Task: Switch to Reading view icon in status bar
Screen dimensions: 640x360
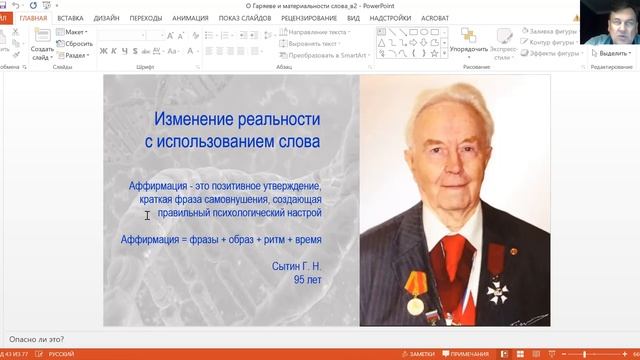Action: click(x=536, y=354)
